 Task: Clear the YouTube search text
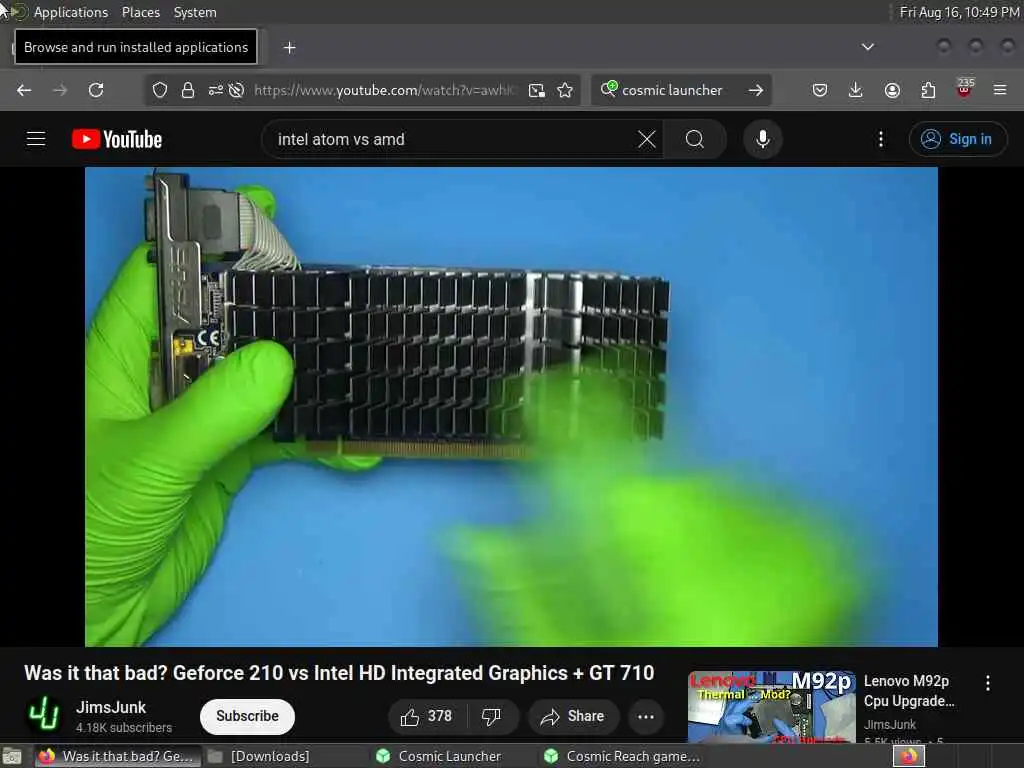pos(647,139)
